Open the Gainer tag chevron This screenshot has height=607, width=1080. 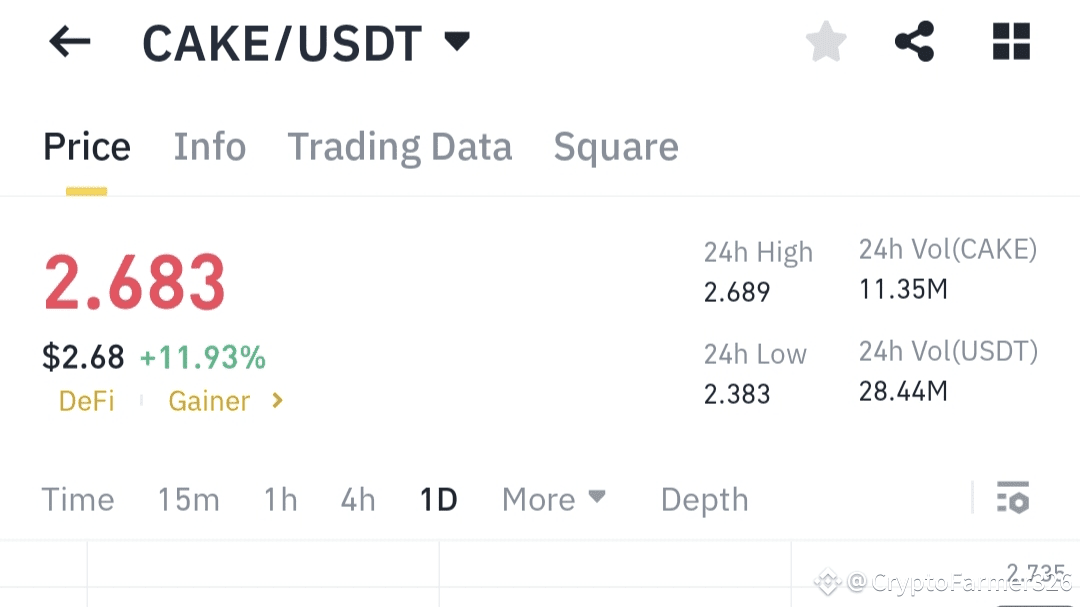coord(278,401)
